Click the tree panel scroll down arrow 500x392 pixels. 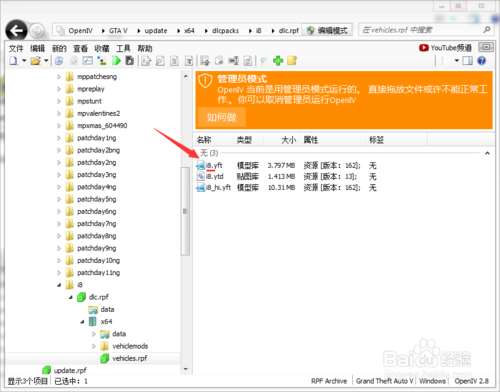(x=186, y=369)
